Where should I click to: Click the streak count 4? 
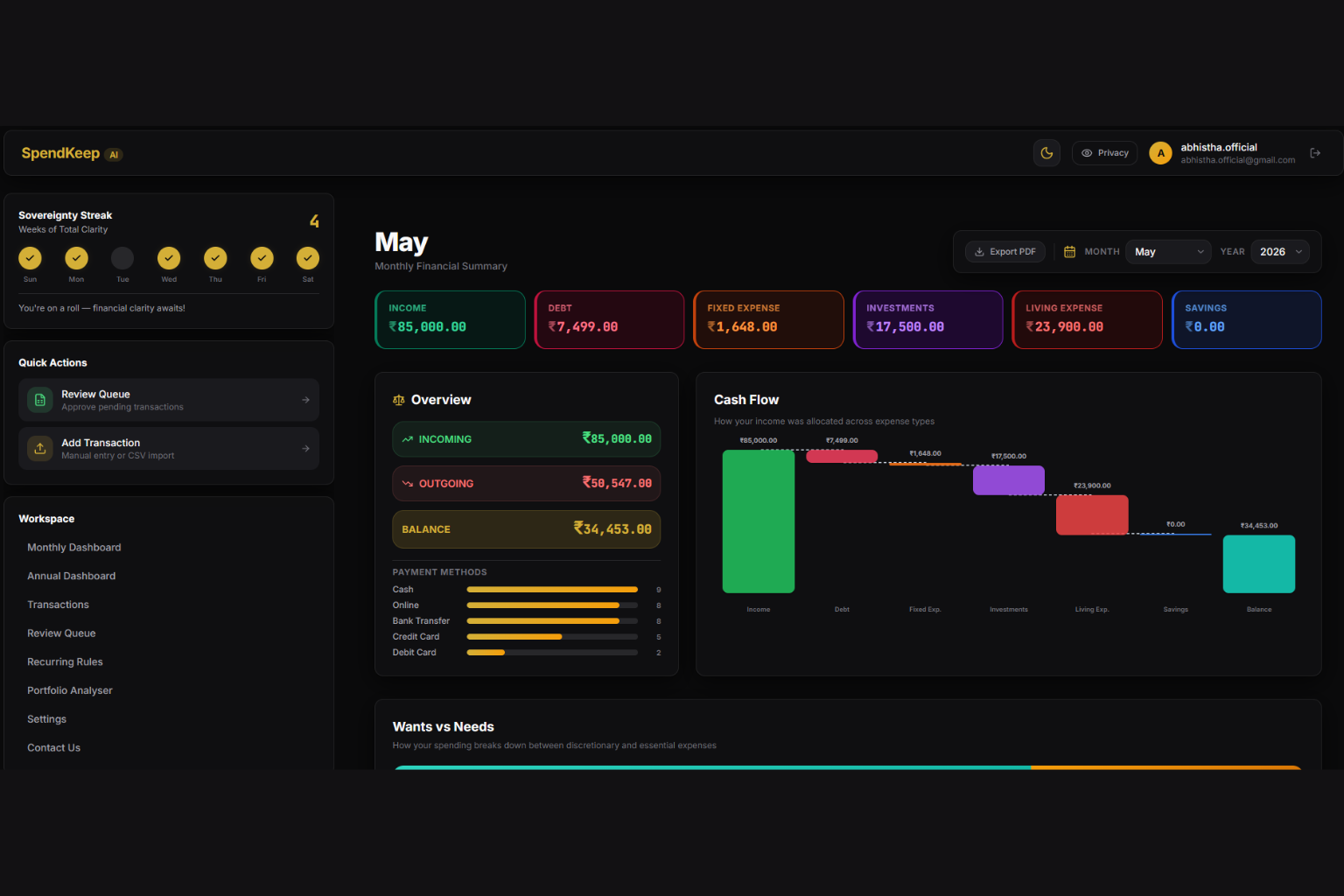314,221
